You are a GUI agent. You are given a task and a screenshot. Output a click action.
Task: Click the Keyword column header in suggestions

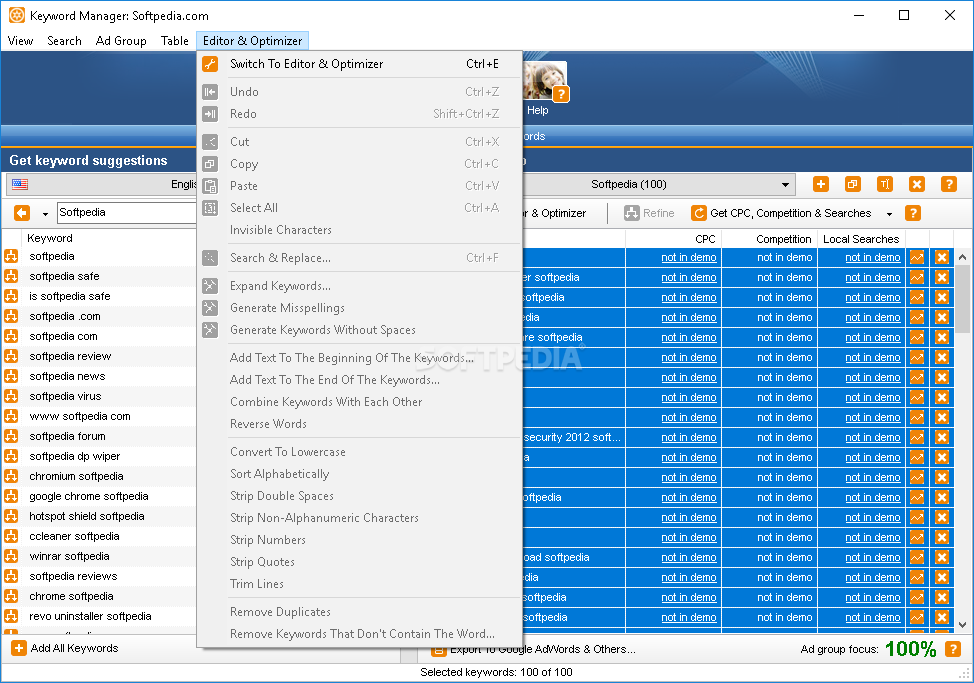click(50, 238)
